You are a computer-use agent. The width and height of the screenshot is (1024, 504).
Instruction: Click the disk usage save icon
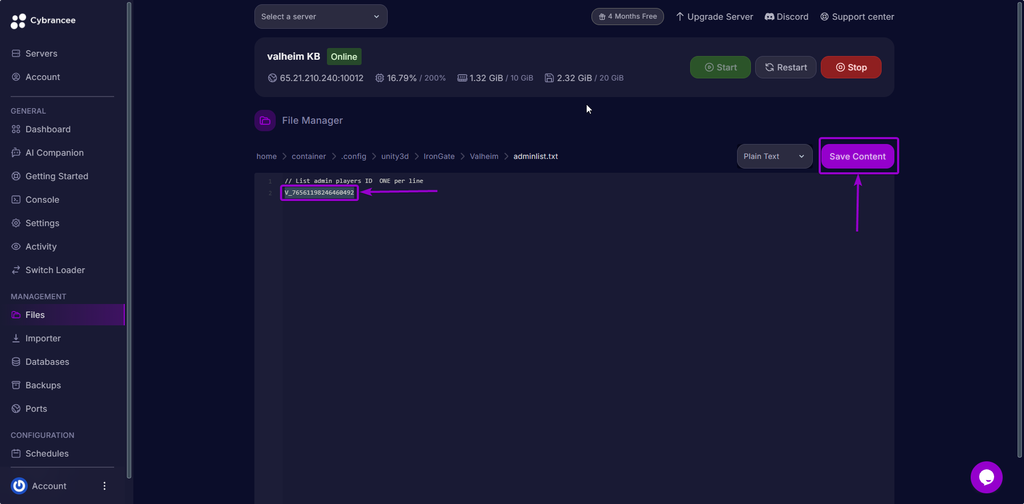549,78
